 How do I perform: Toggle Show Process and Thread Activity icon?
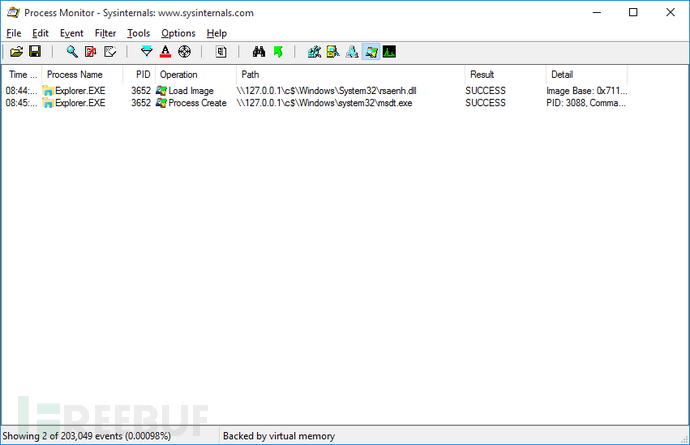click(x=371, y=52)
